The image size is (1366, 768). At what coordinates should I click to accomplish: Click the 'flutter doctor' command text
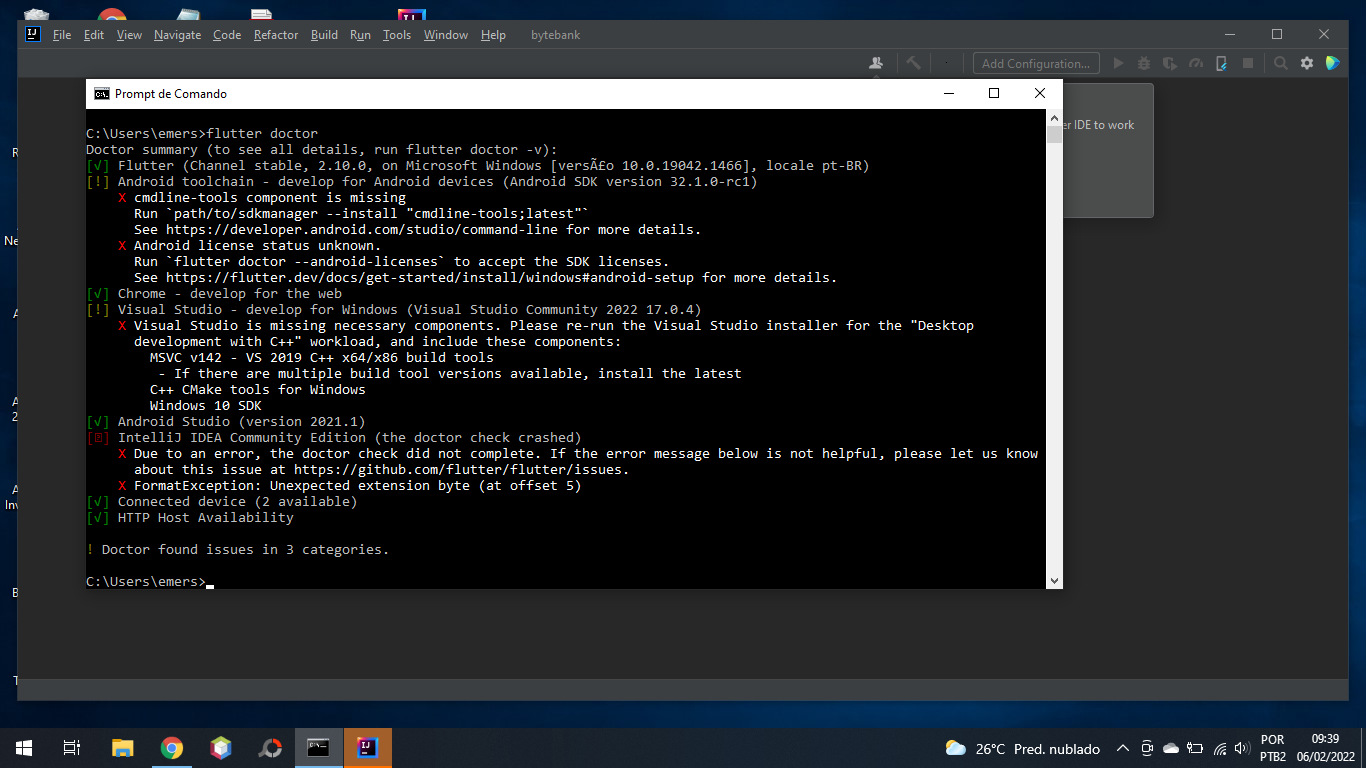(262, 133)
